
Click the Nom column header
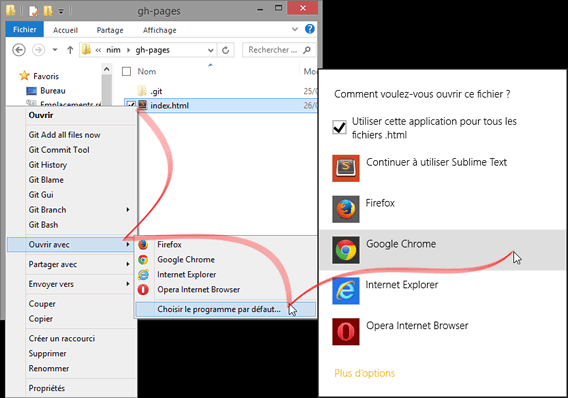click(147, 71)
